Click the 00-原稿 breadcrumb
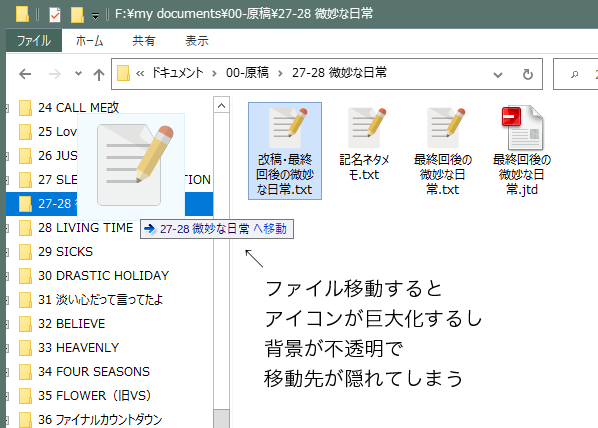Image resolution: width=598 pixels, height=428 pixels. tap(247, 72)
